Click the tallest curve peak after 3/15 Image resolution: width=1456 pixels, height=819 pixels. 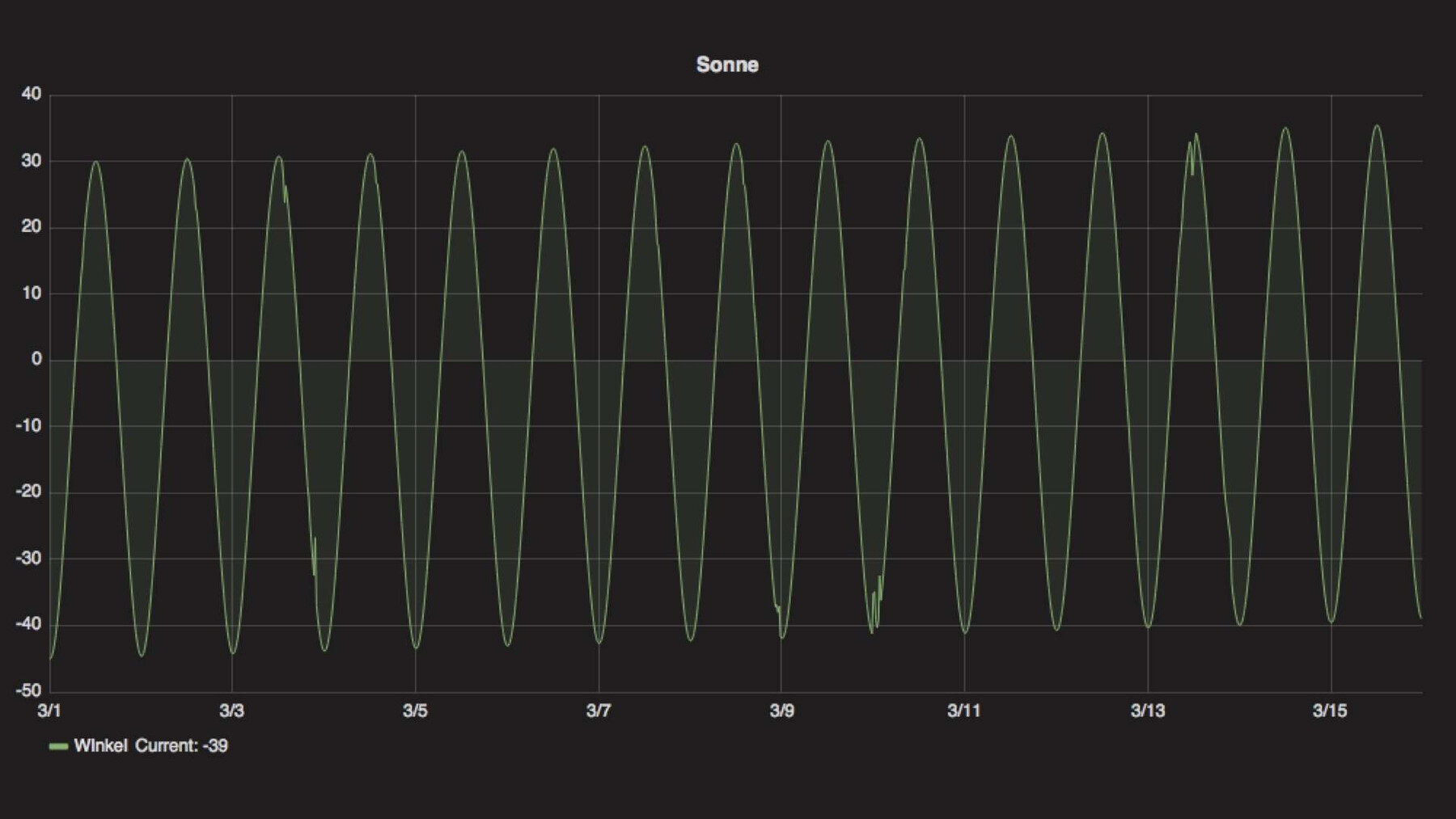tap(1377, 127)
